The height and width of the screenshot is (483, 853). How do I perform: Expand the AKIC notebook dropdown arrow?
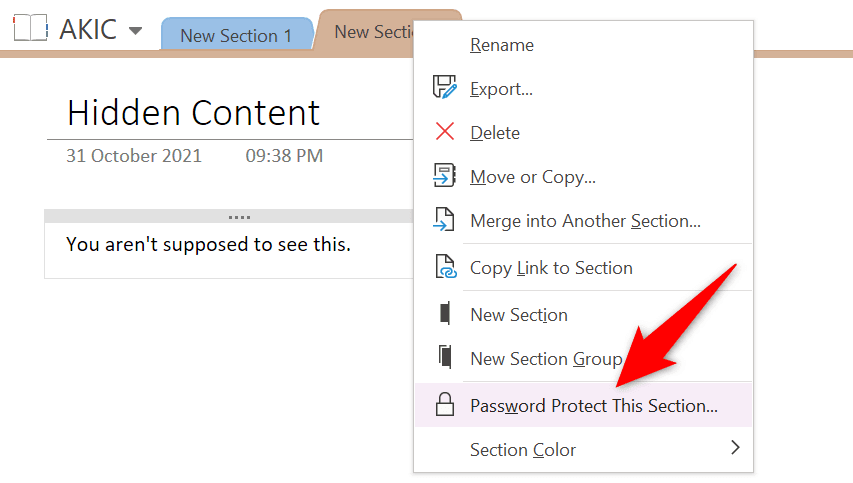[136, 30]
